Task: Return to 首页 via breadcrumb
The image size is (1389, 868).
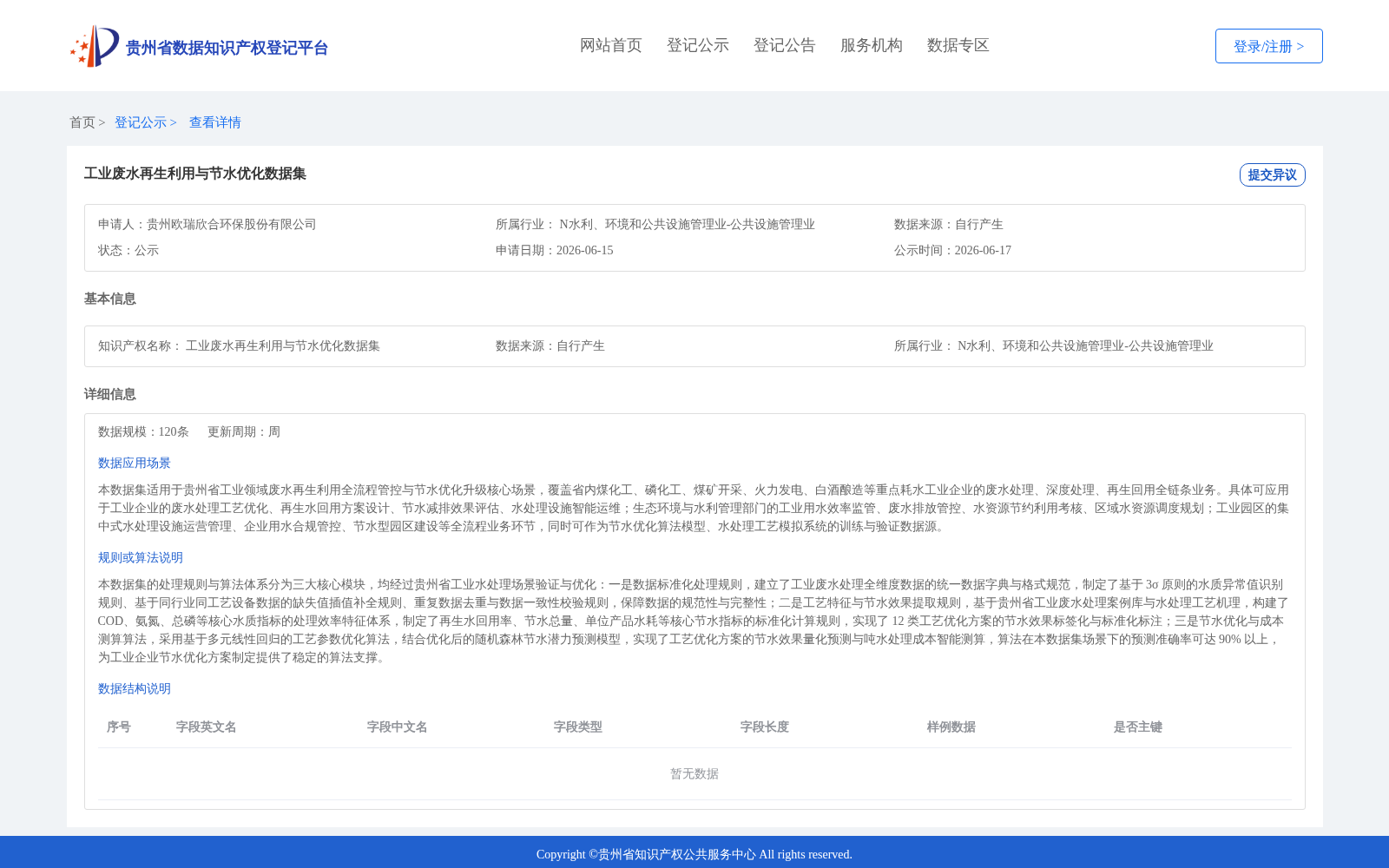Action: [x=82, y=122]
